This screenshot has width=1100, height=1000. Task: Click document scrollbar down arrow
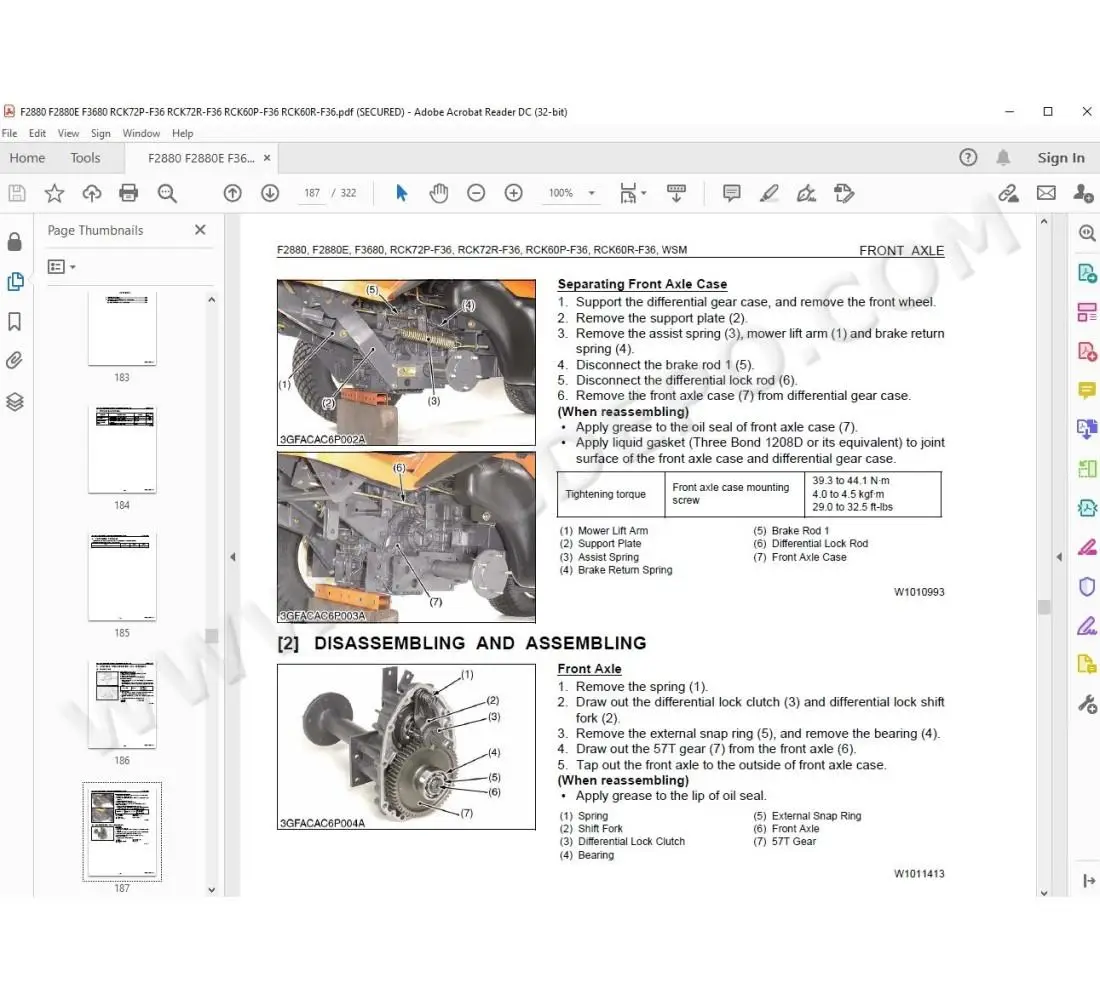1044,893
